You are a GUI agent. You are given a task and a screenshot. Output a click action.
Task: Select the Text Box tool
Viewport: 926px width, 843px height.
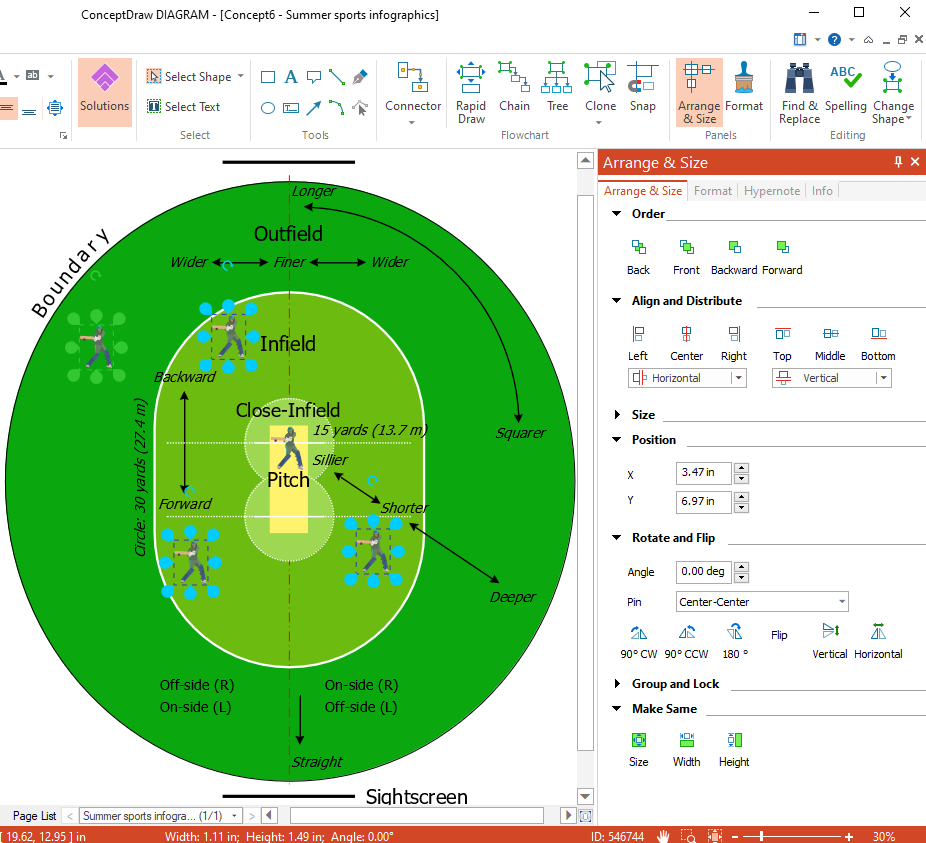coord(291,108)
